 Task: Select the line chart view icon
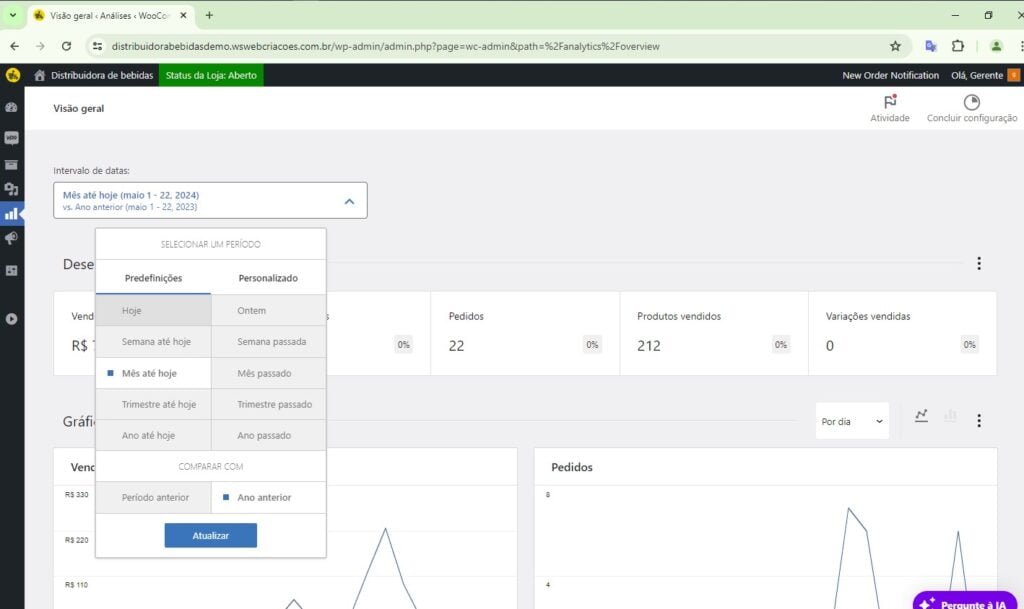pos(921,416)
